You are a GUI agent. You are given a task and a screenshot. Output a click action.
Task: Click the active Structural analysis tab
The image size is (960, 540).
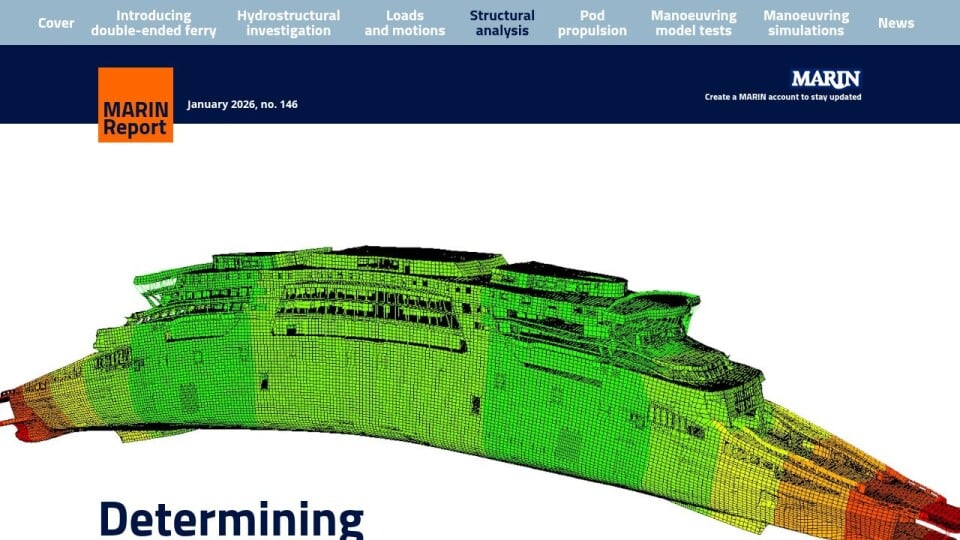pyautogui.click(x=502, y=23)
